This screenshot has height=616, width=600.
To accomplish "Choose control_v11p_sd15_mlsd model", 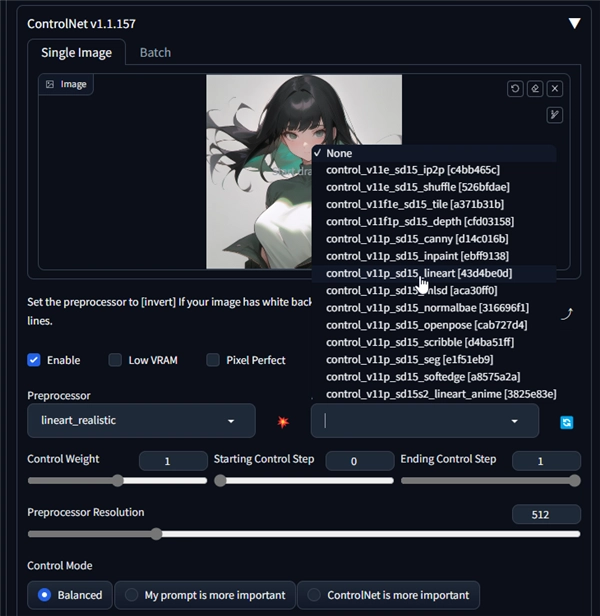I will 434,291.
